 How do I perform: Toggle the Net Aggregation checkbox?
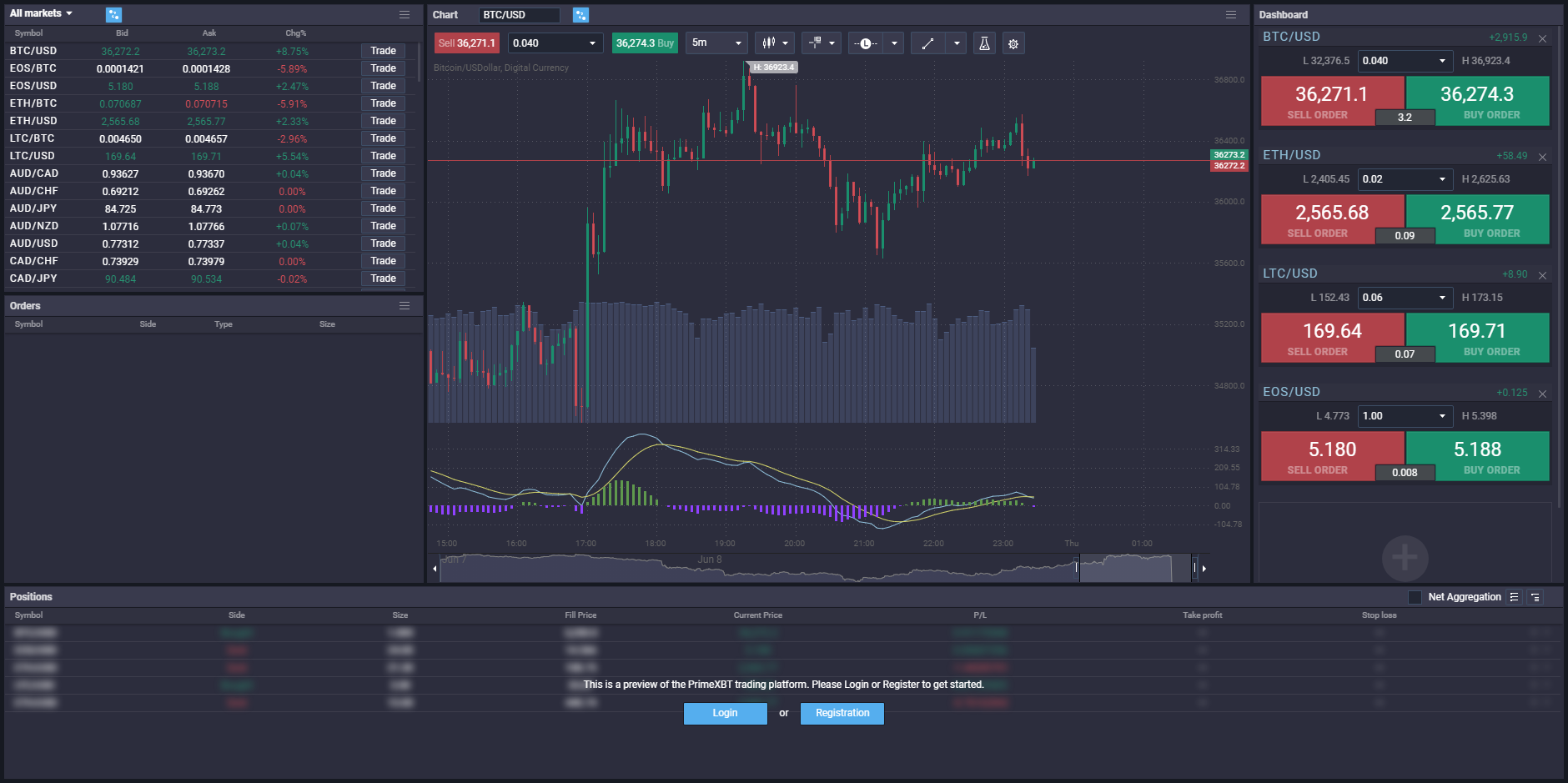[x=1415, y=597]
